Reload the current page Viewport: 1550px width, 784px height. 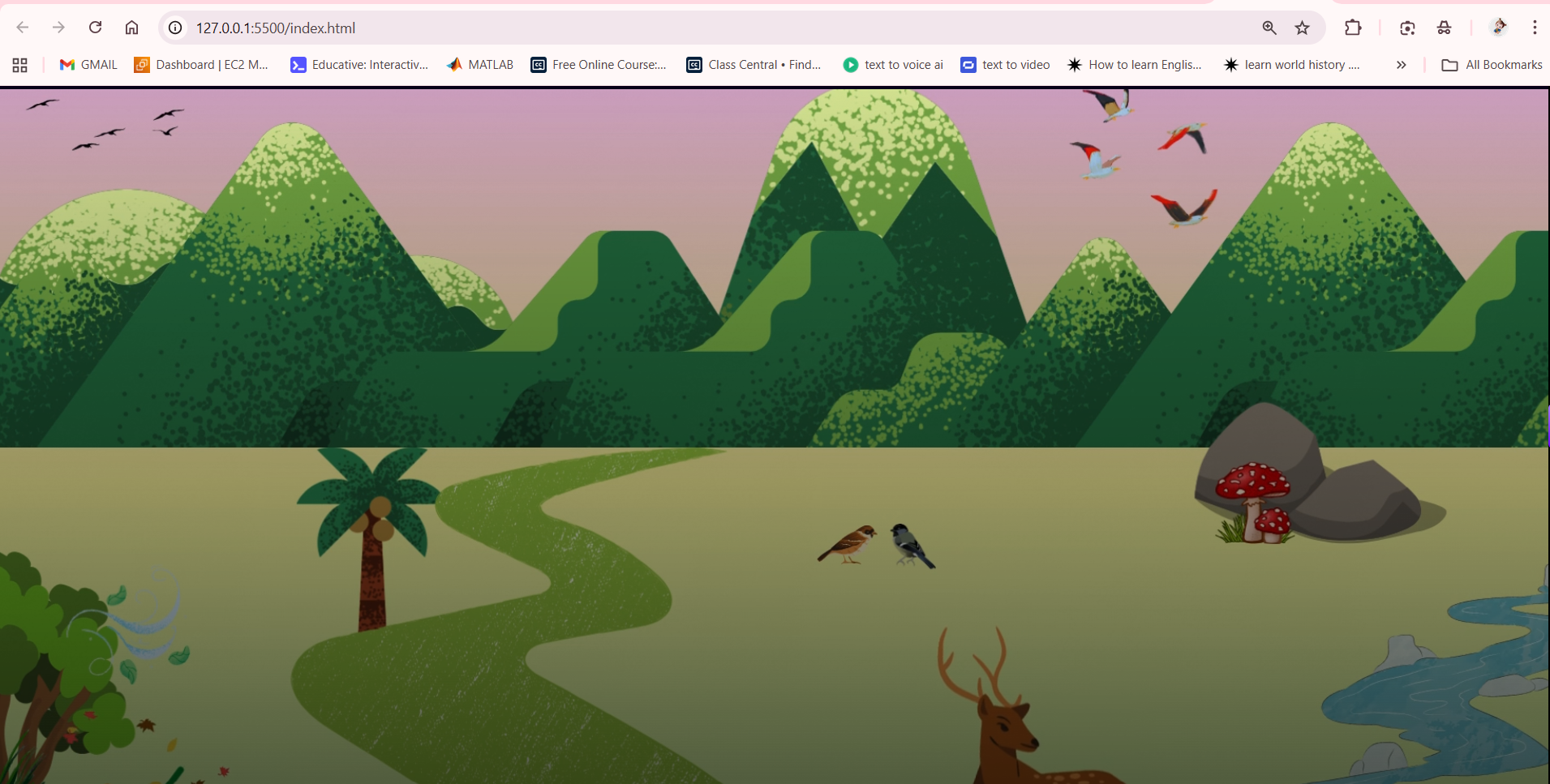95,28
